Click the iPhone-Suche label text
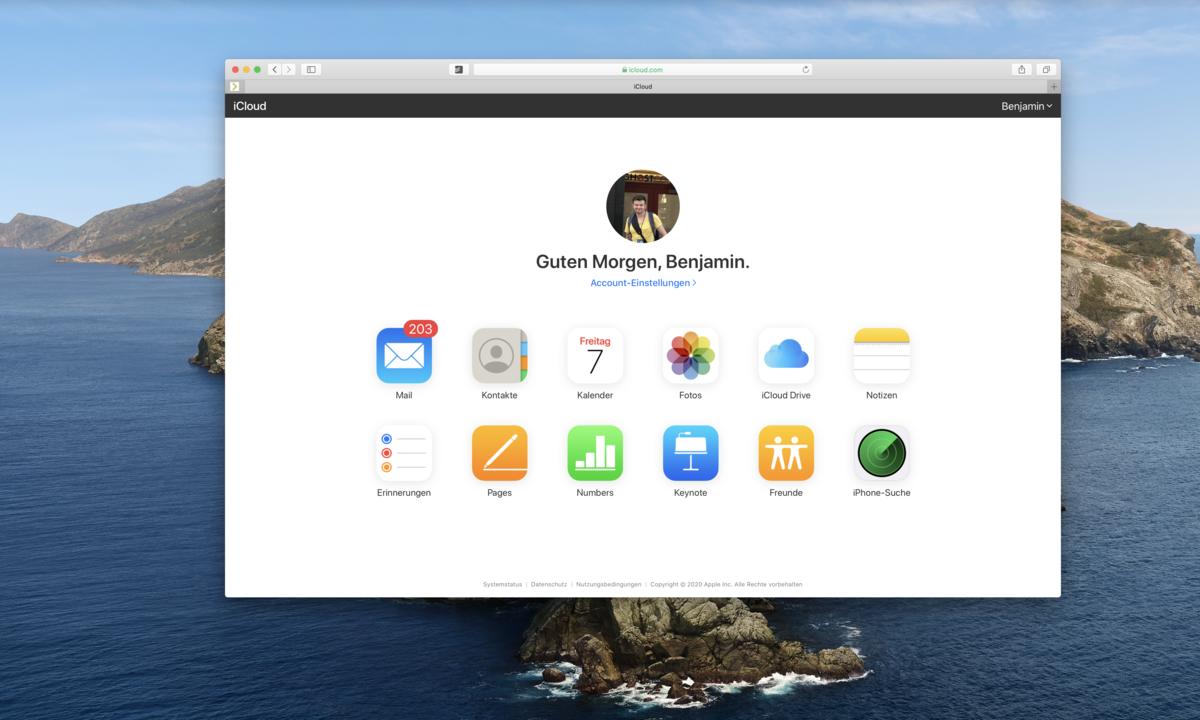Viewport: 1200px width, 720px height. coord(881,493)
